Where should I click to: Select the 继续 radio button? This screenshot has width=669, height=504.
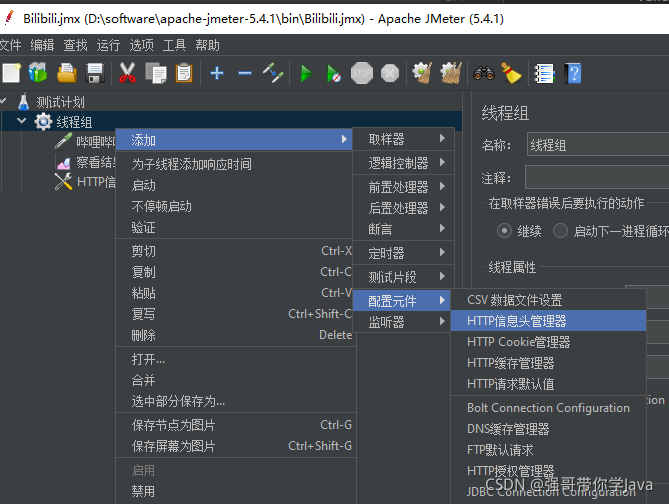tap(504, 230)
